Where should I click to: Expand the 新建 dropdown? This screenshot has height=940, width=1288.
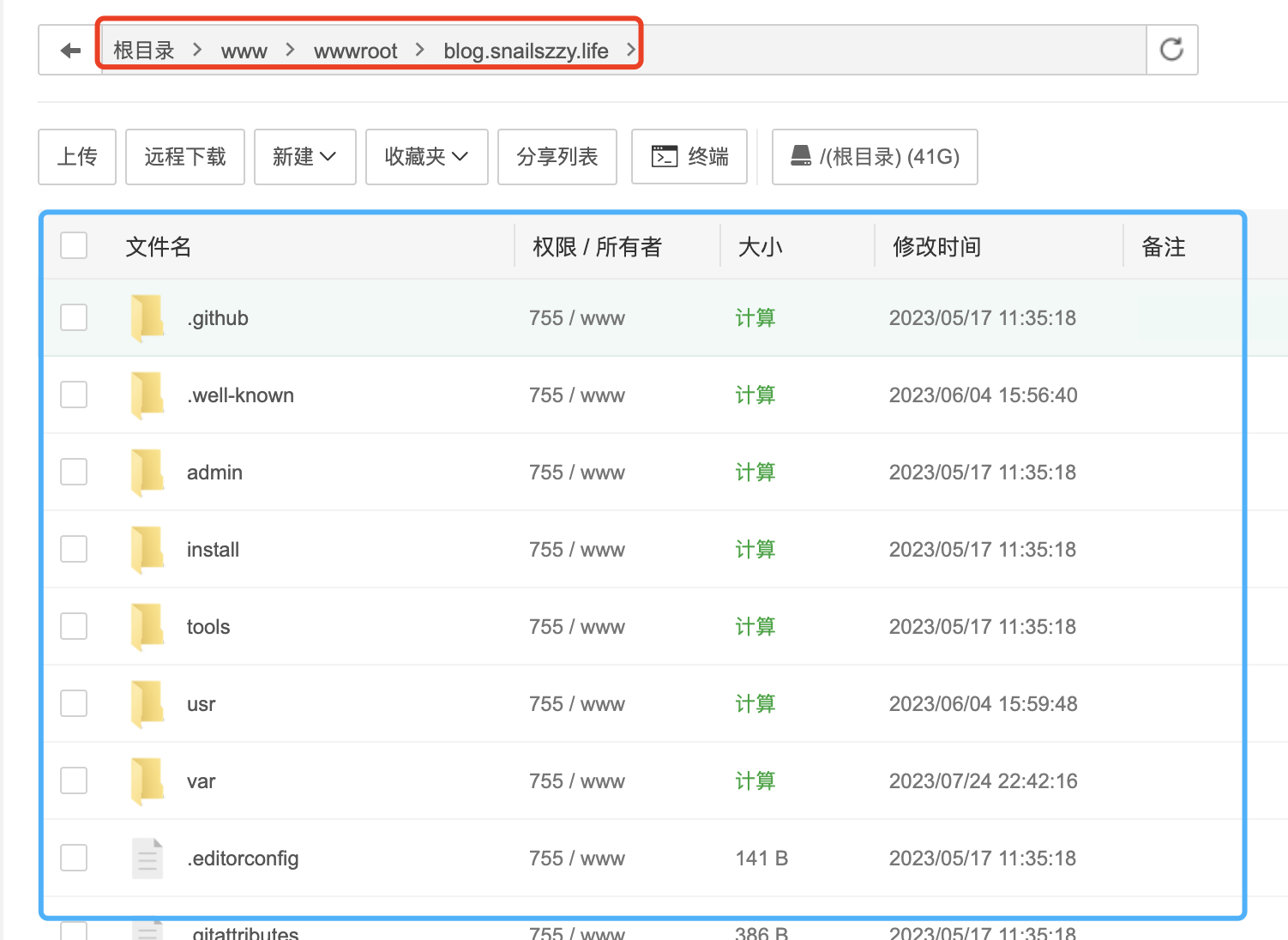tap(304, 157)
